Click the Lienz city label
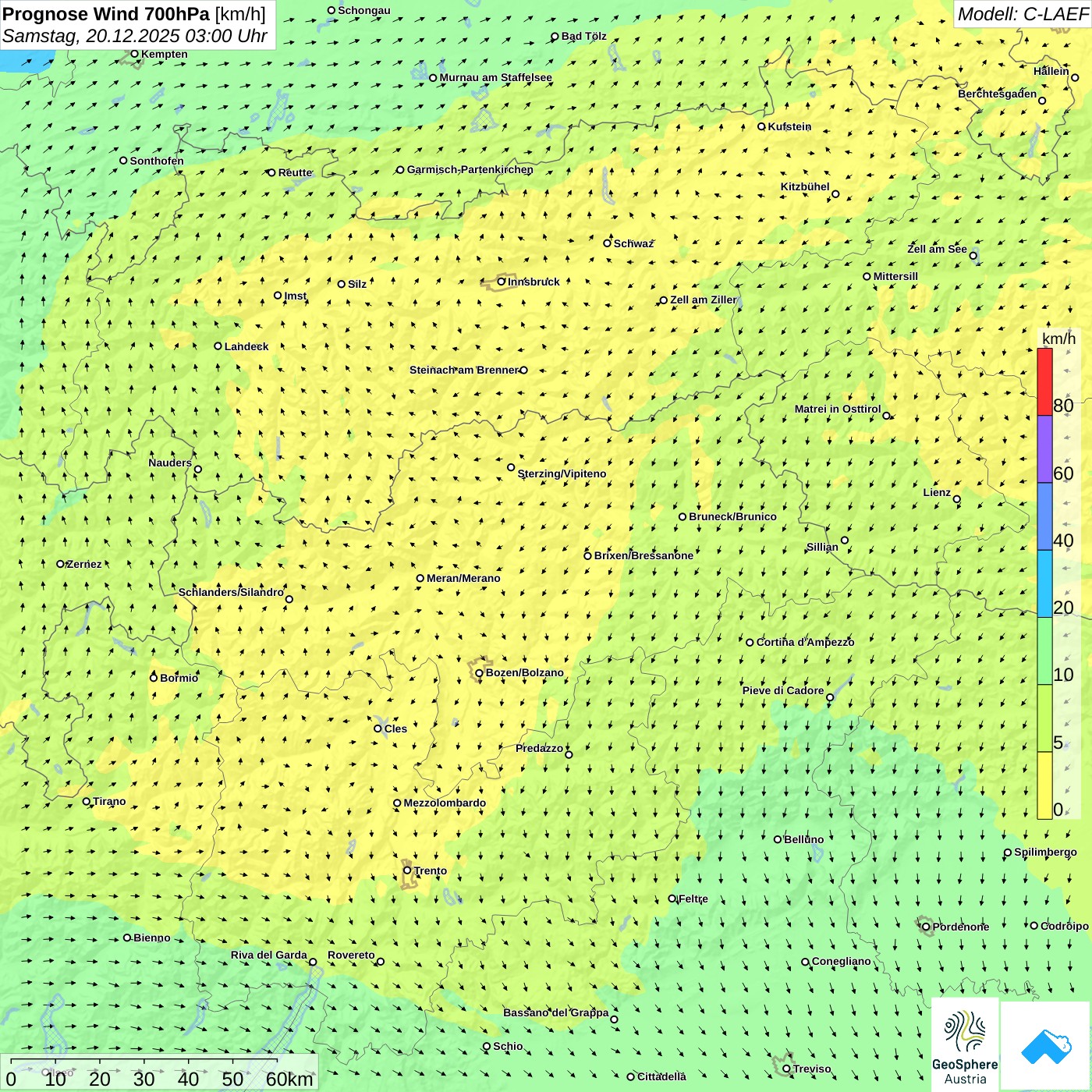 point(937,492)
